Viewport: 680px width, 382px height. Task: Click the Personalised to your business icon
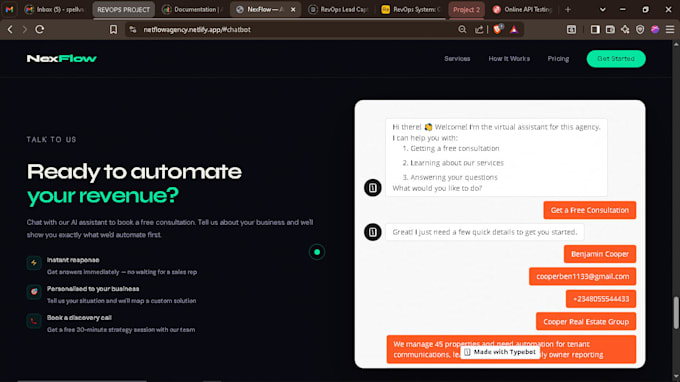point(34,292)
